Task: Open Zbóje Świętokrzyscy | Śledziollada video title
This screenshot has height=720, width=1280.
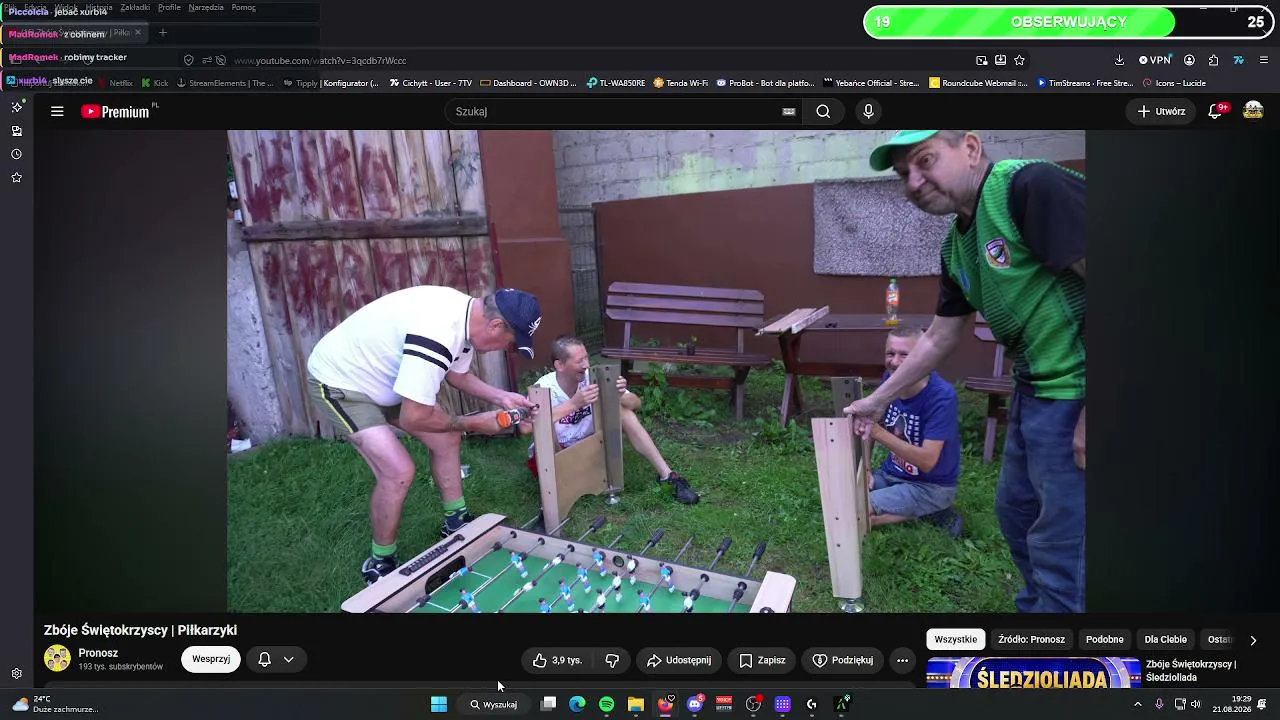Action: tap(1191, 671)
